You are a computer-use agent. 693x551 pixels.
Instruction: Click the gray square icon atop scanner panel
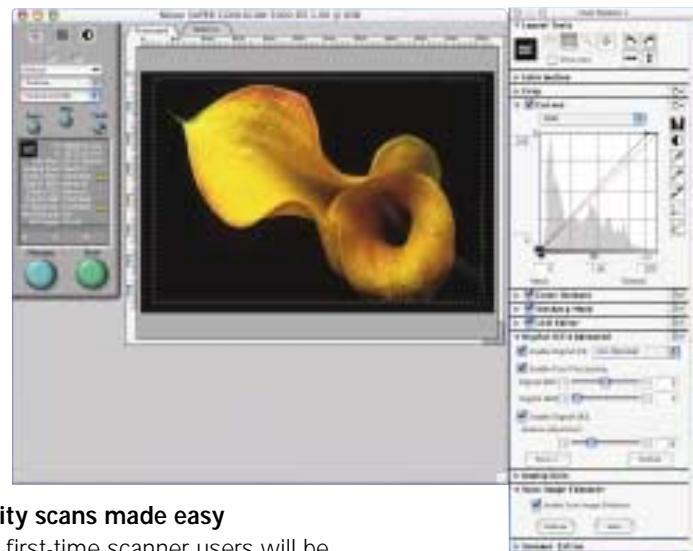(62, 34)
